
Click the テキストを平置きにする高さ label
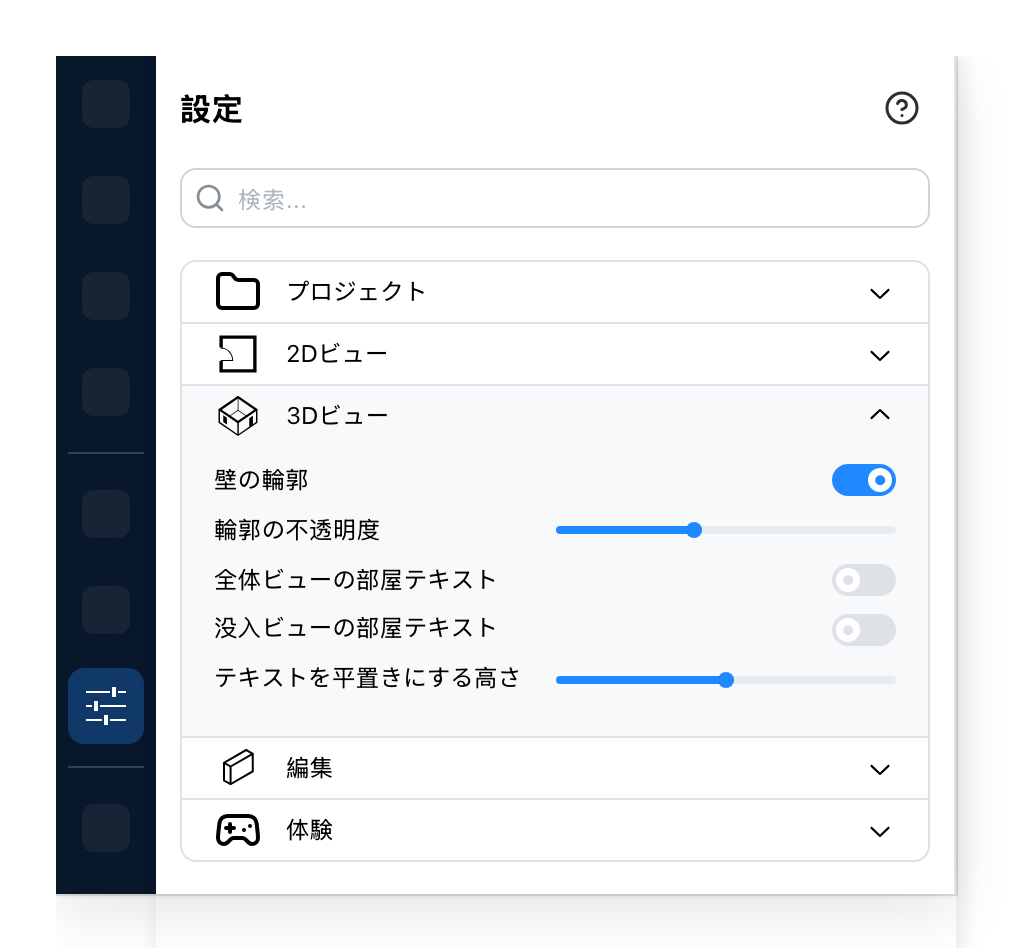(x=367, y=678)
